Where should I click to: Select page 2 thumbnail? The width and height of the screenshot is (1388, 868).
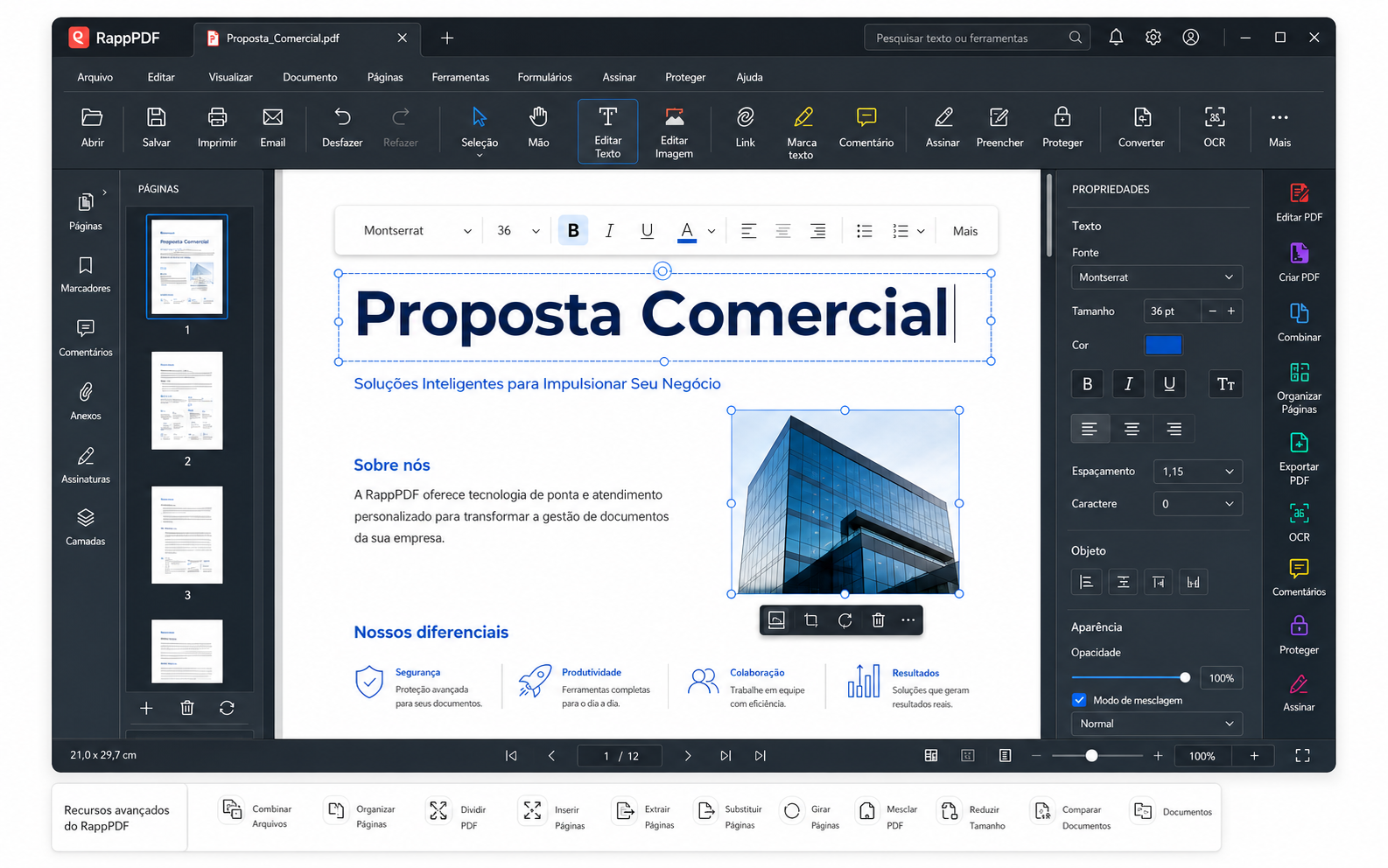[x=187, y=401]
